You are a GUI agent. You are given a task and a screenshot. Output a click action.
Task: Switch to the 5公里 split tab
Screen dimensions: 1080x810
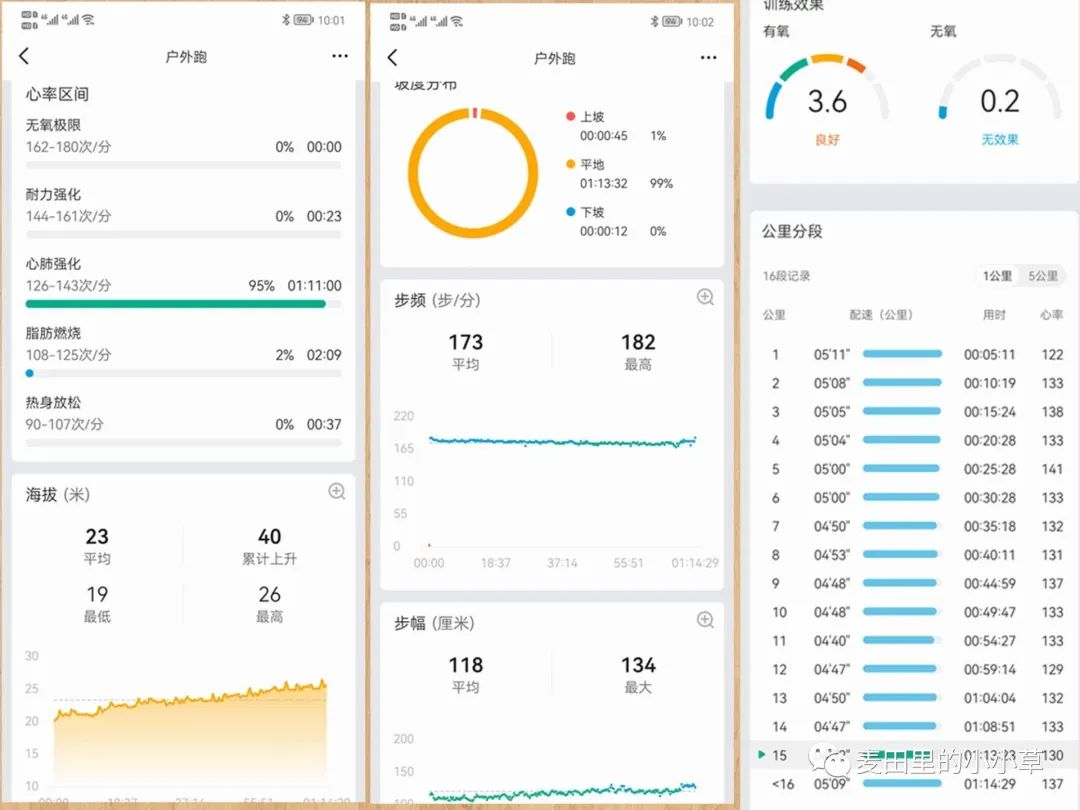(x=1043, y=276)
